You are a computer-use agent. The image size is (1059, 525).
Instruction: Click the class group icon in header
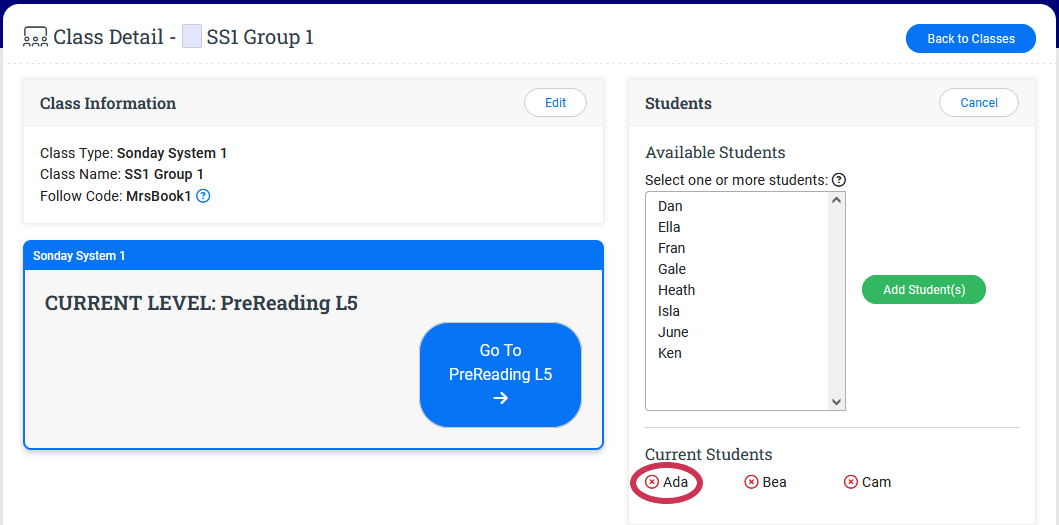[35, 38]
